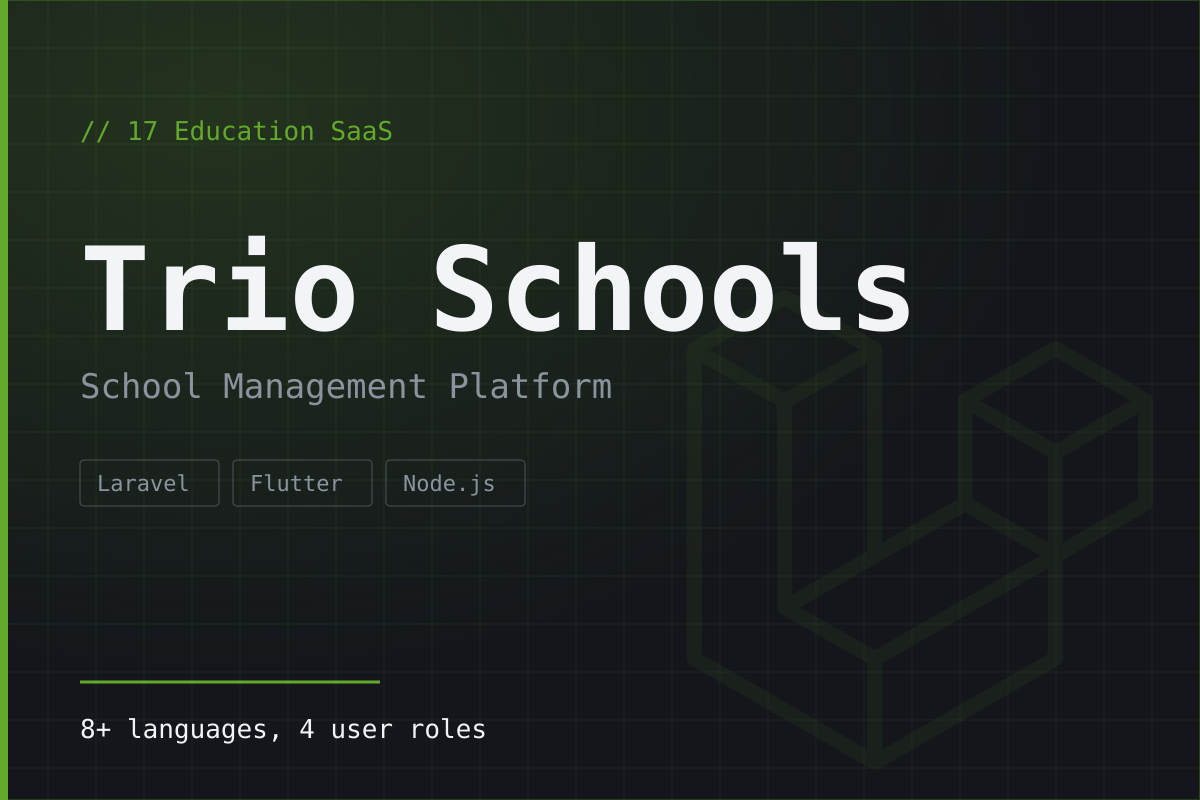1200x800 pixels.
Task: Select the "Trio Schools" title
Action: 497,287
